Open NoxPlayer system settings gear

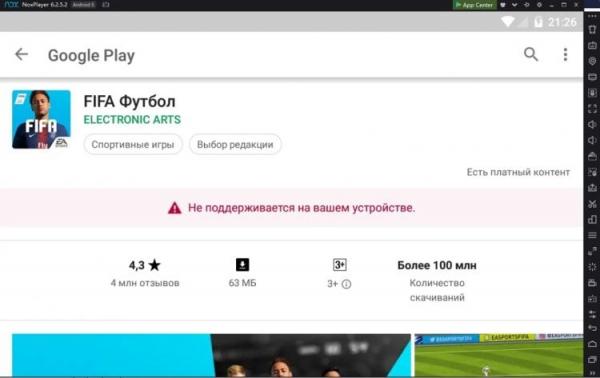tap(539, 5)
